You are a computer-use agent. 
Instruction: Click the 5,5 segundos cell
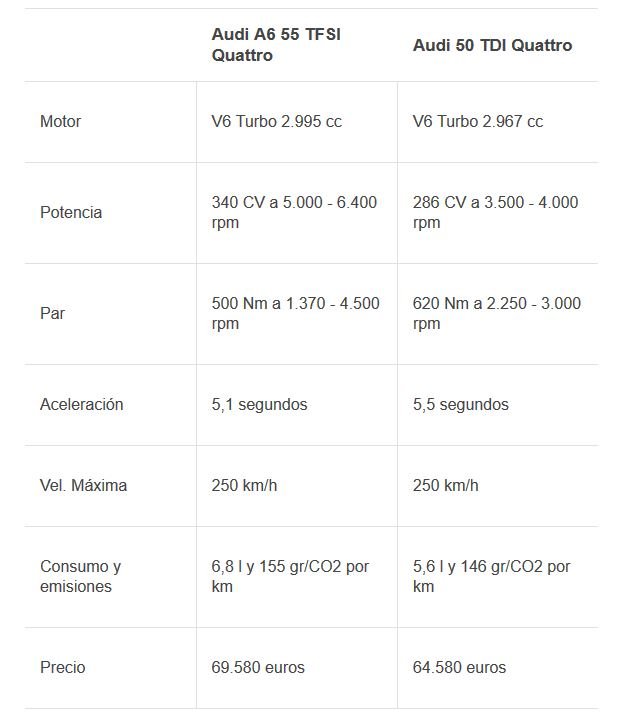coord(460,404)
